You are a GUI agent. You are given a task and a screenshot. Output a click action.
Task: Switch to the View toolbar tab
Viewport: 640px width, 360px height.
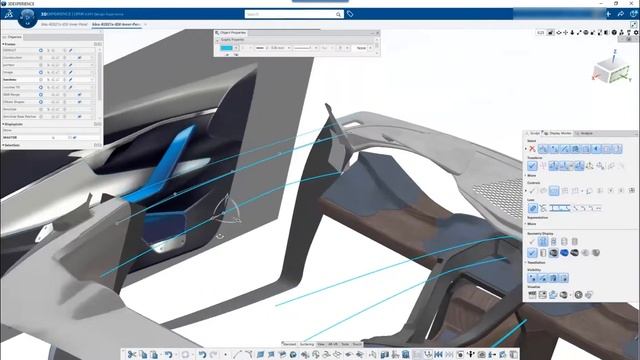(321, 344)
